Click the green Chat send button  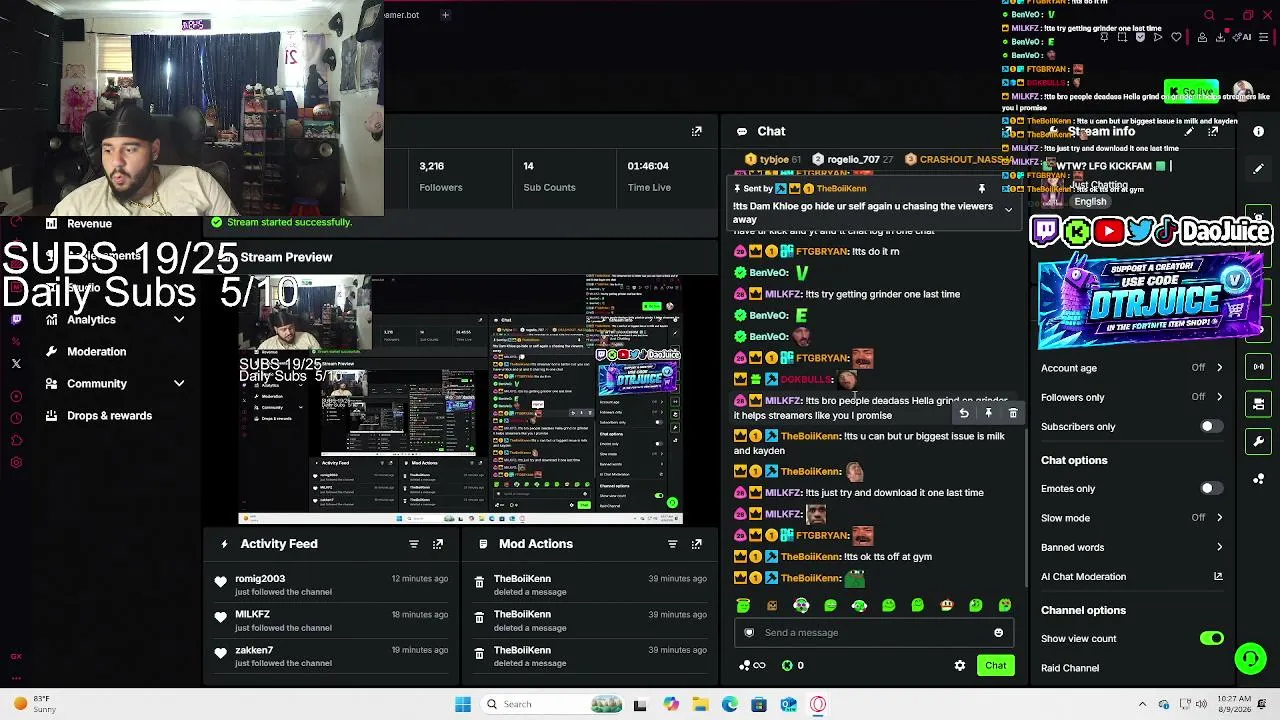tap(995, 666)
